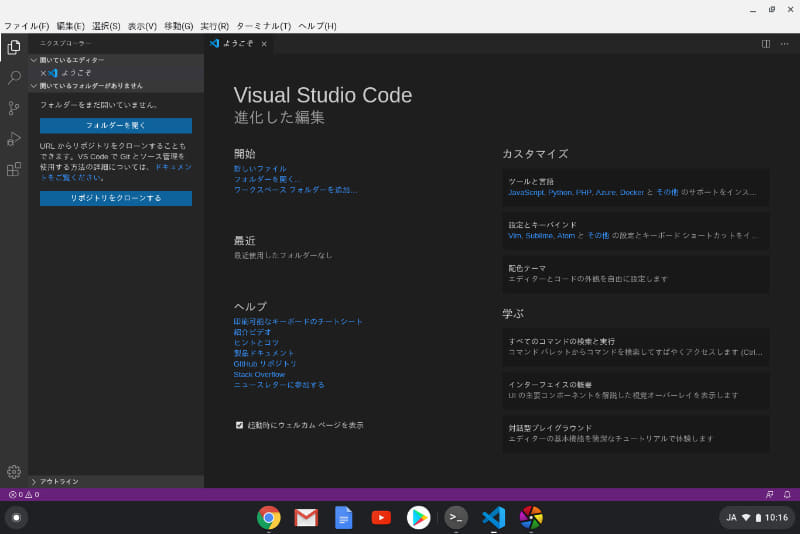Open the 編集(E) menu
The width and height of the screenshot is (800, 534).
click(70, 26)
